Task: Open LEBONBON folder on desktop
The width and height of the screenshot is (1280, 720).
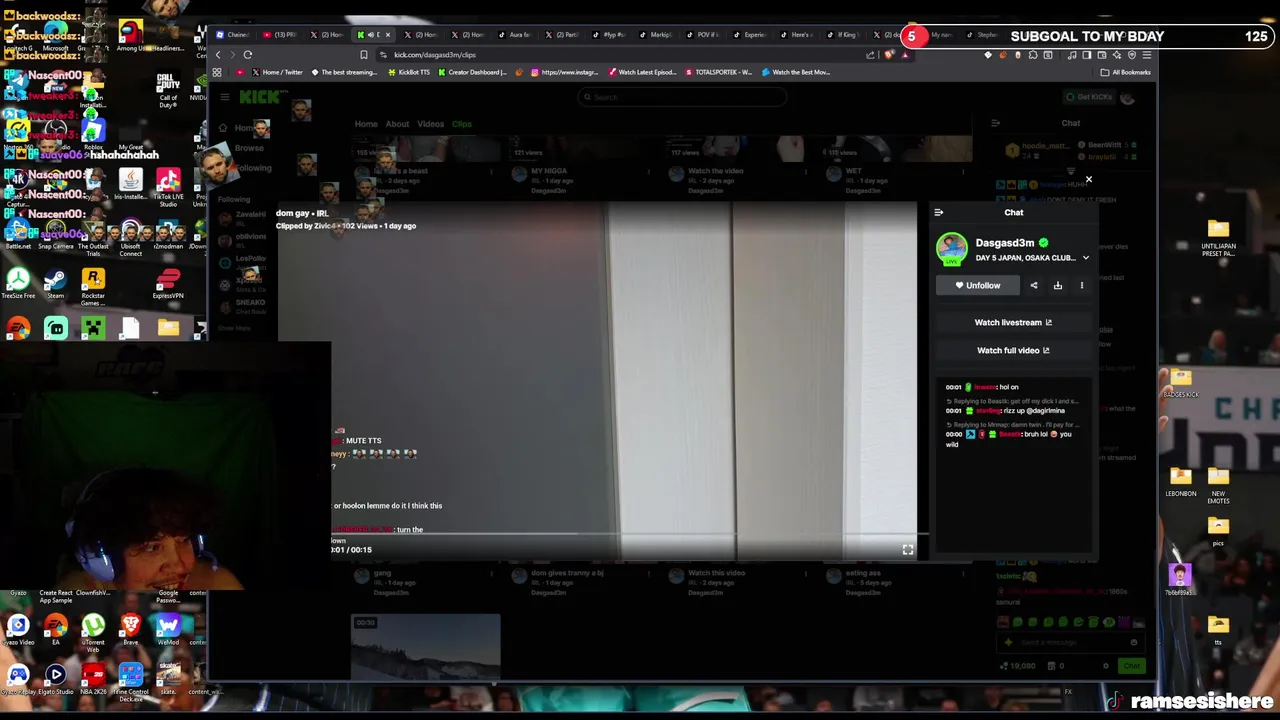Action: [x=1180, y=482]
